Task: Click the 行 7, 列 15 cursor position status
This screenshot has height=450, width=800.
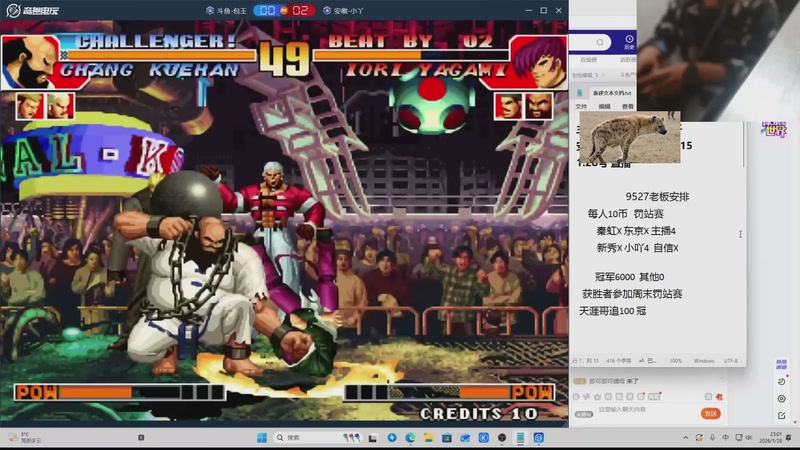Action: click(585, 361)
